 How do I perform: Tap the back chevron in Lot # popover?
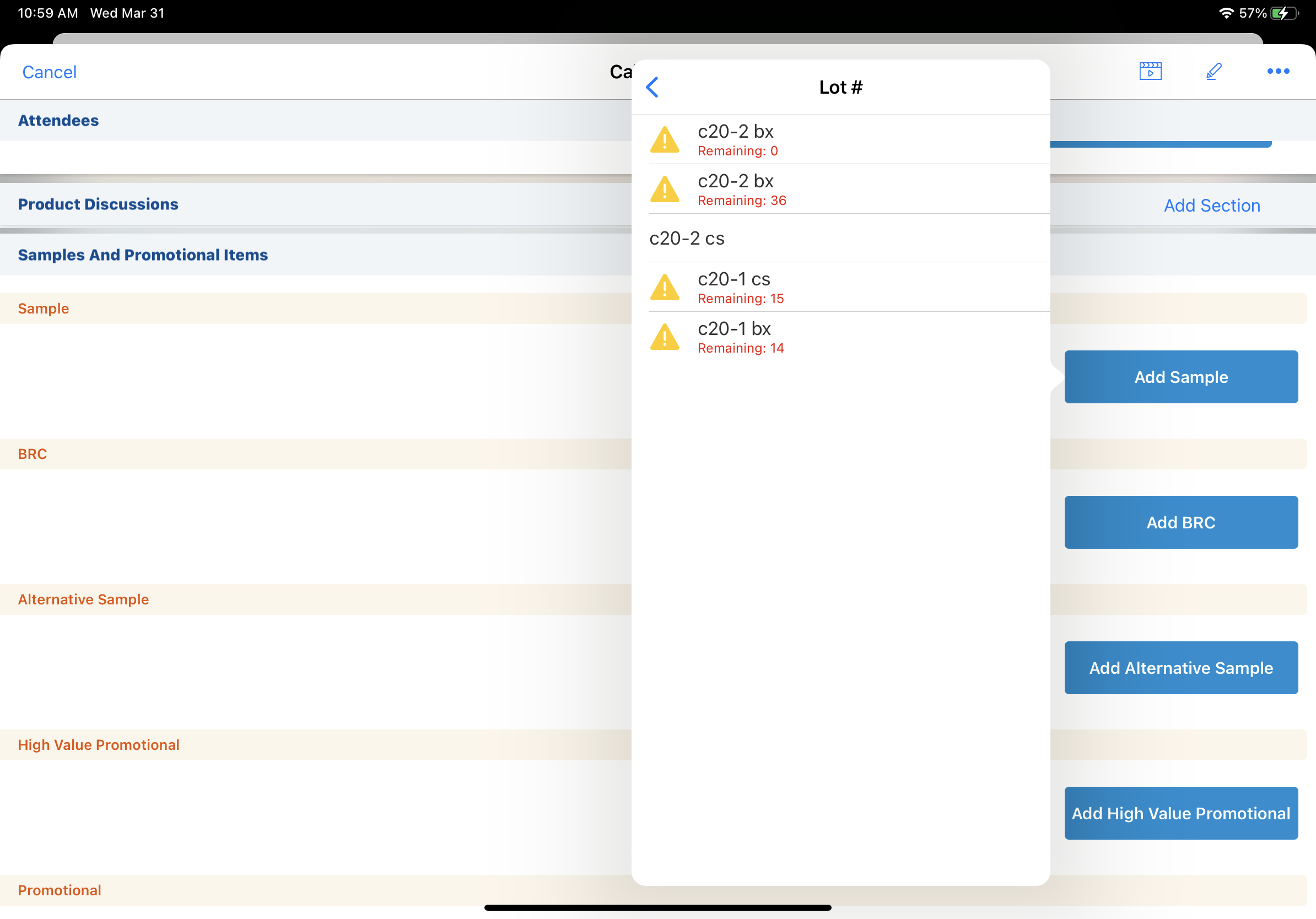[652, 87]
